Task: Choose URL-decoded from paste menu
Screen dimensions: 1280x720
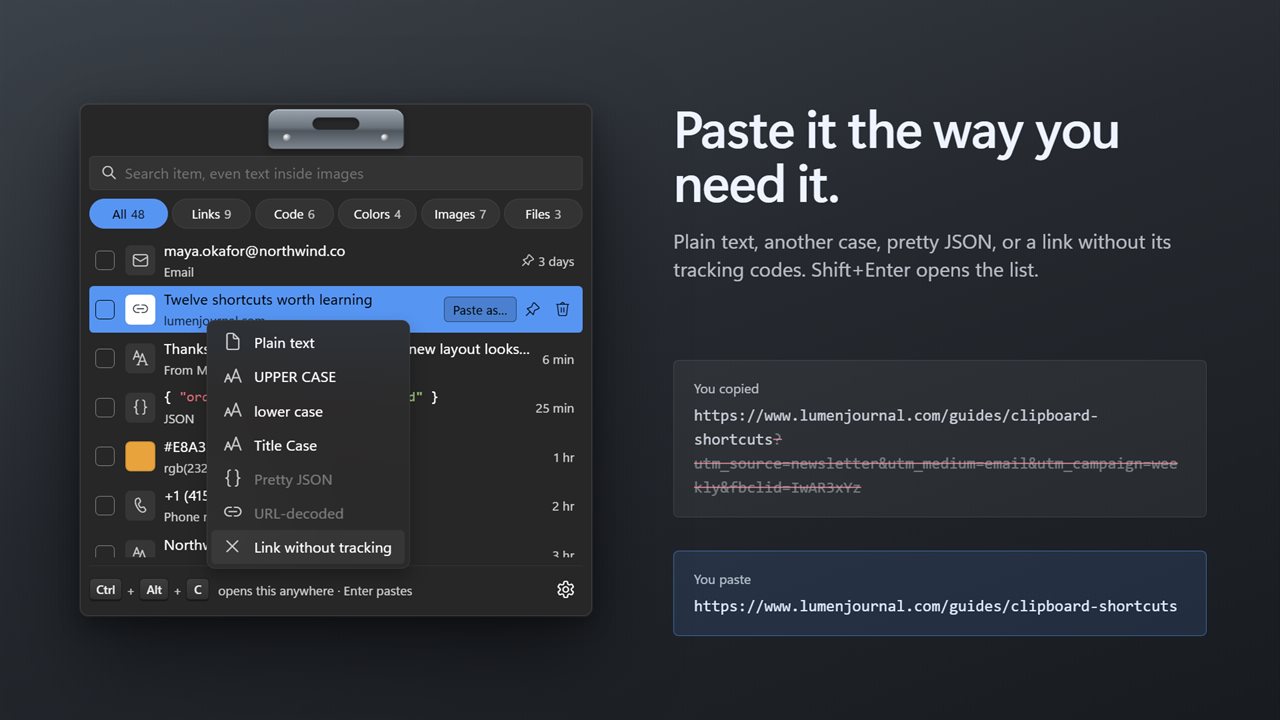Action: coord(308,513)
